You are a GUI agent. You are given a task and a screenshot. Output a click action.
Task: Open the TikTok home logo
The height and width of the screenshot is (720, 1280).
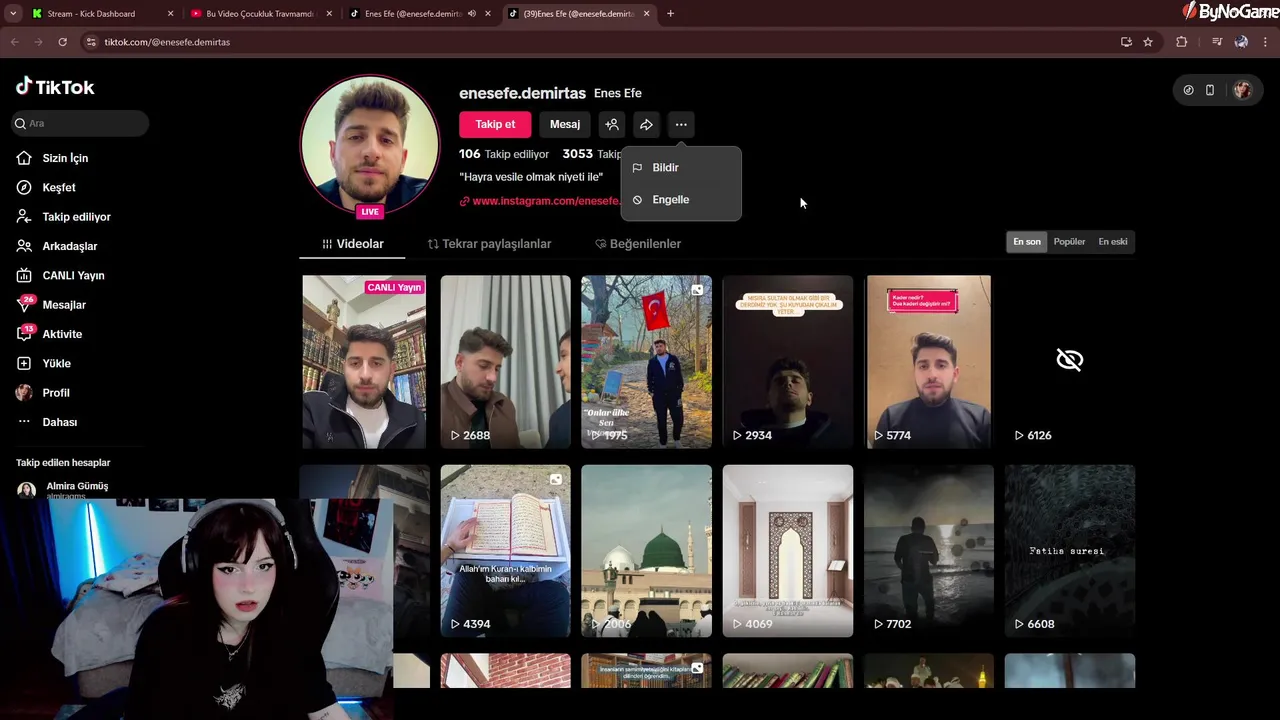coord(55,87)
